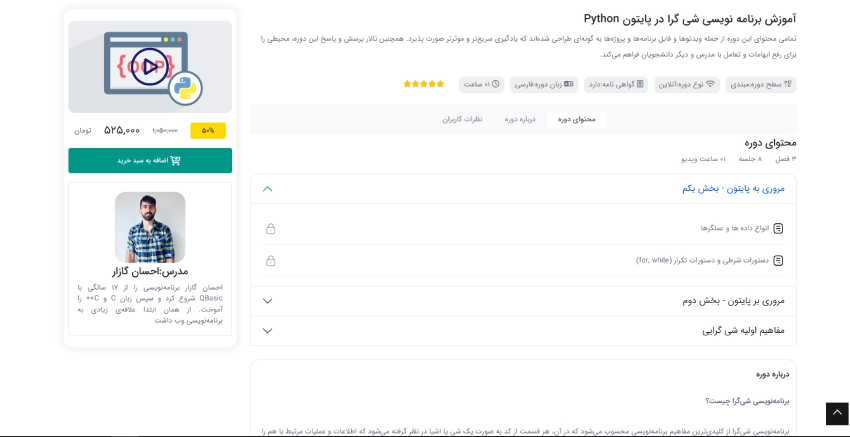850x437 pixels.
Task: Click the 50% discount badge
Action: coord(208,131)
